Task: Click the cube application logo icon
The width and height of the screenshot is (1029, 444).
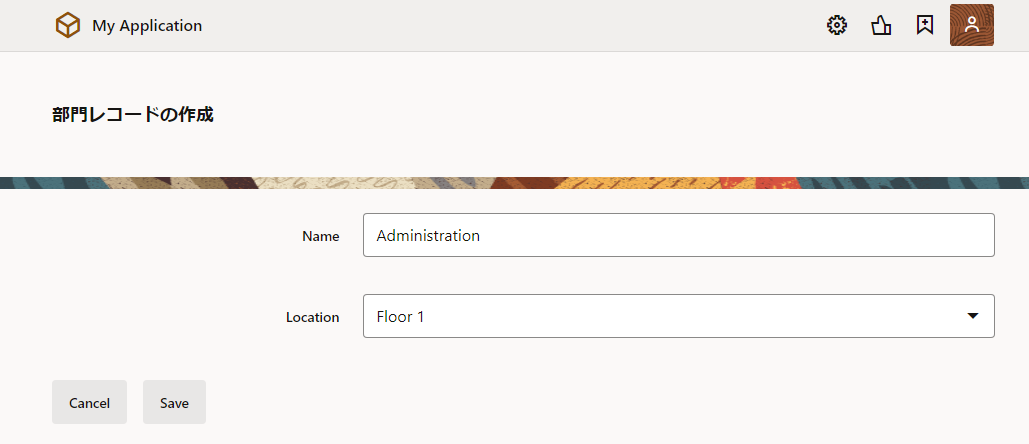Action: (68, 26)
